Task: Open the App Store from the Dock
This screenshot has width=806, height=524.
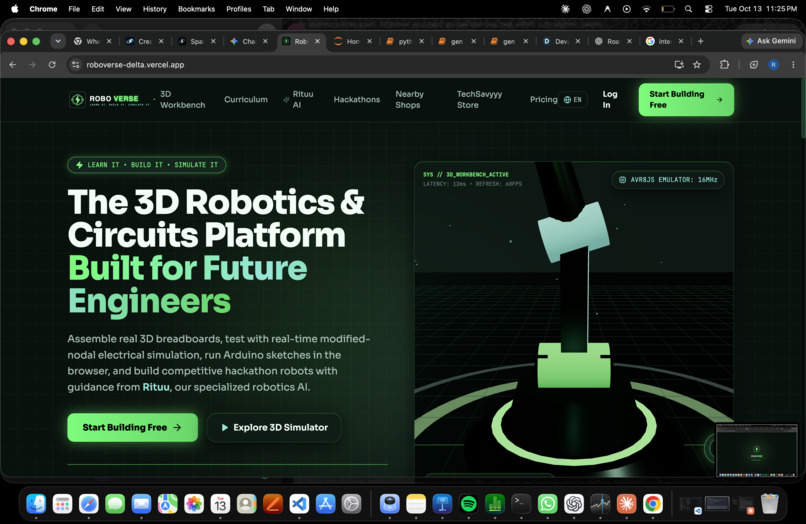Action: pyautogui.click(x=325, y=504)
